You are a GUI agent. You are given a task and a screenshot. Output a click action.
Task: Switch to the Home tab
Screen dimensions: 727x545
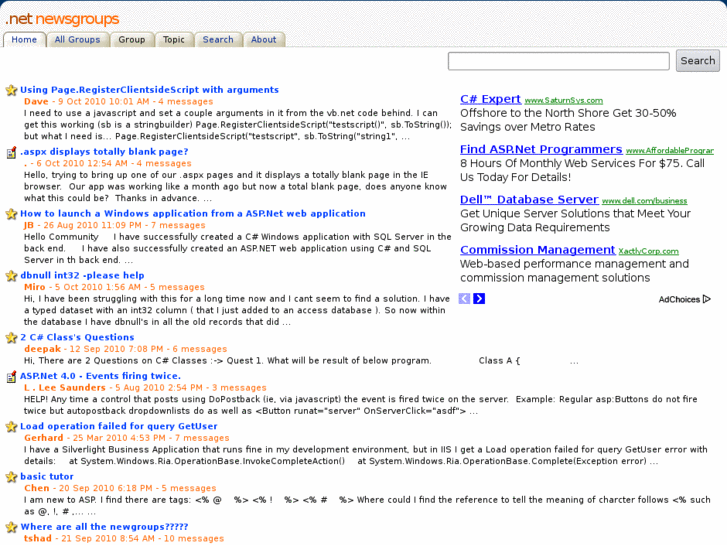click(x=24, y=40)
